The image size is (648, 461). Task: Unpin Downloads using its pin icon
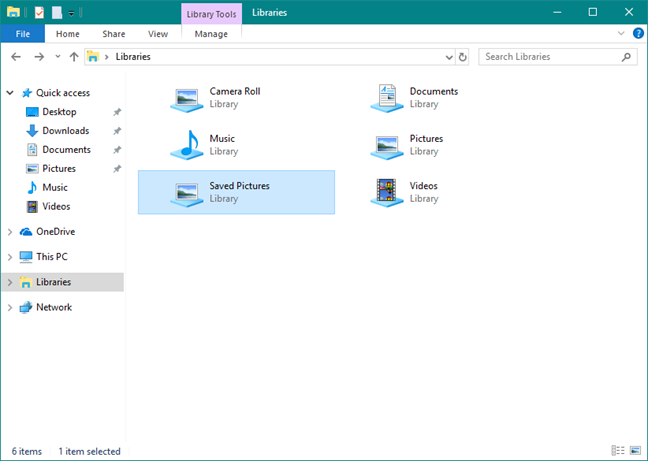point(117,131)
